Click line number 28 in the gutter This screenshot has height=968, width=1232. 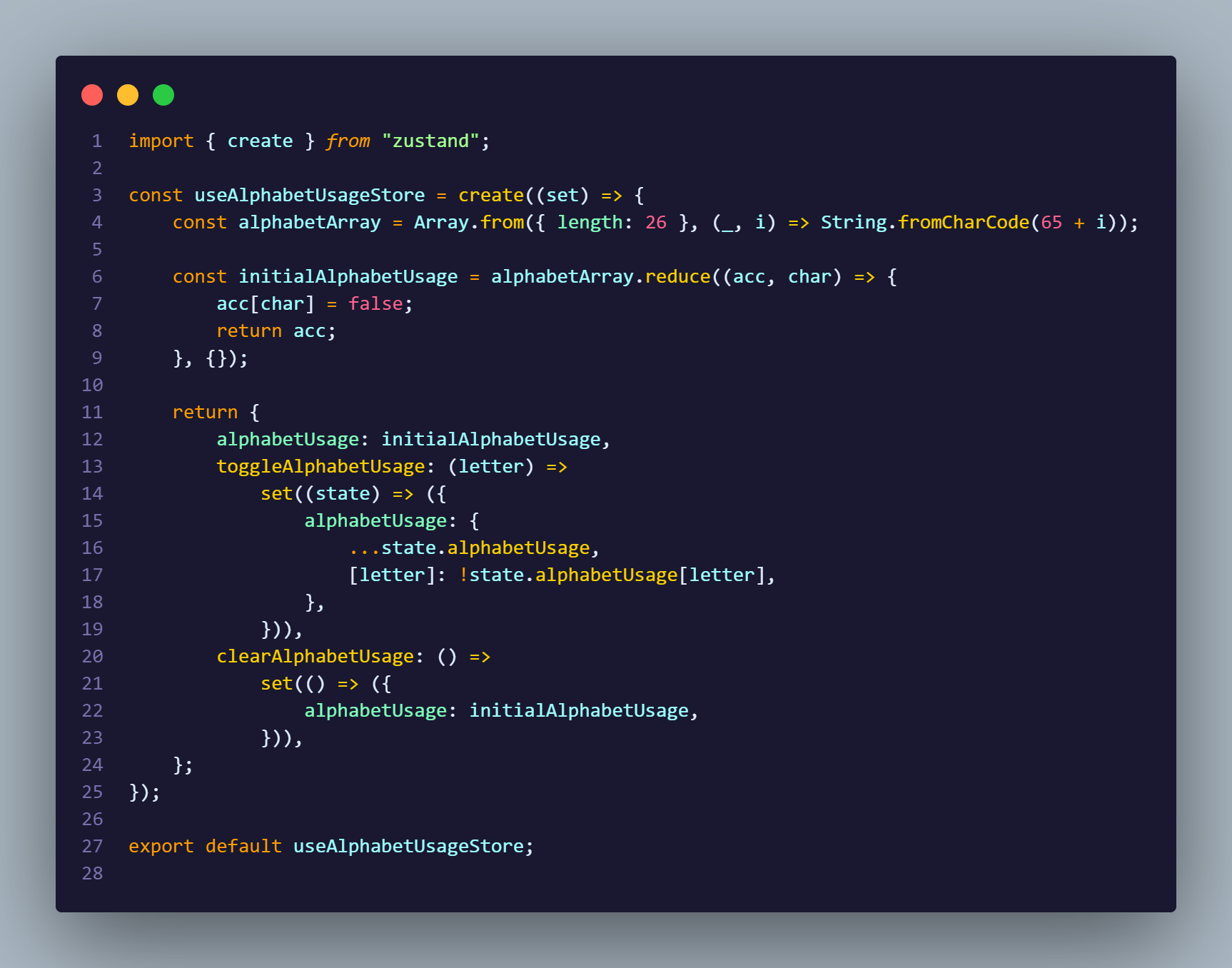[x=92, y=874]
